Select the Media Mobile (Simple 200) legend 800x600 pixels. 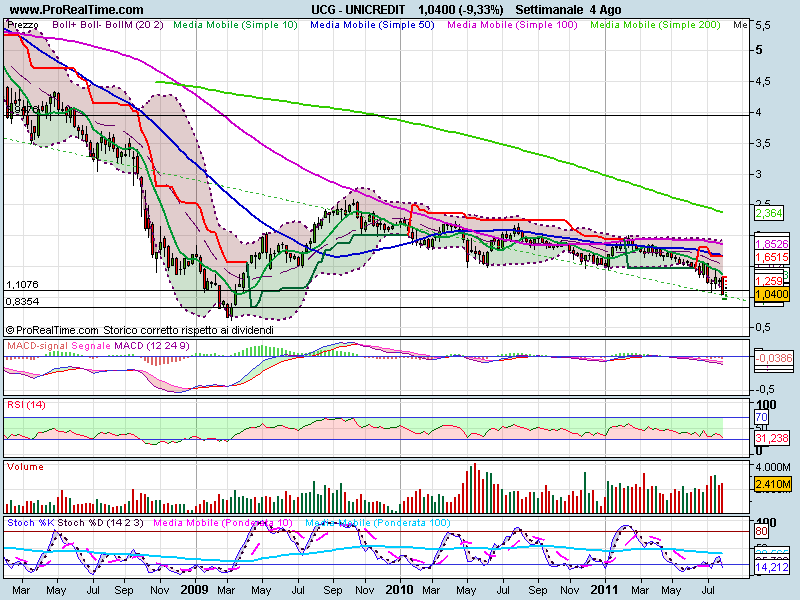click(x=656, y=24)
